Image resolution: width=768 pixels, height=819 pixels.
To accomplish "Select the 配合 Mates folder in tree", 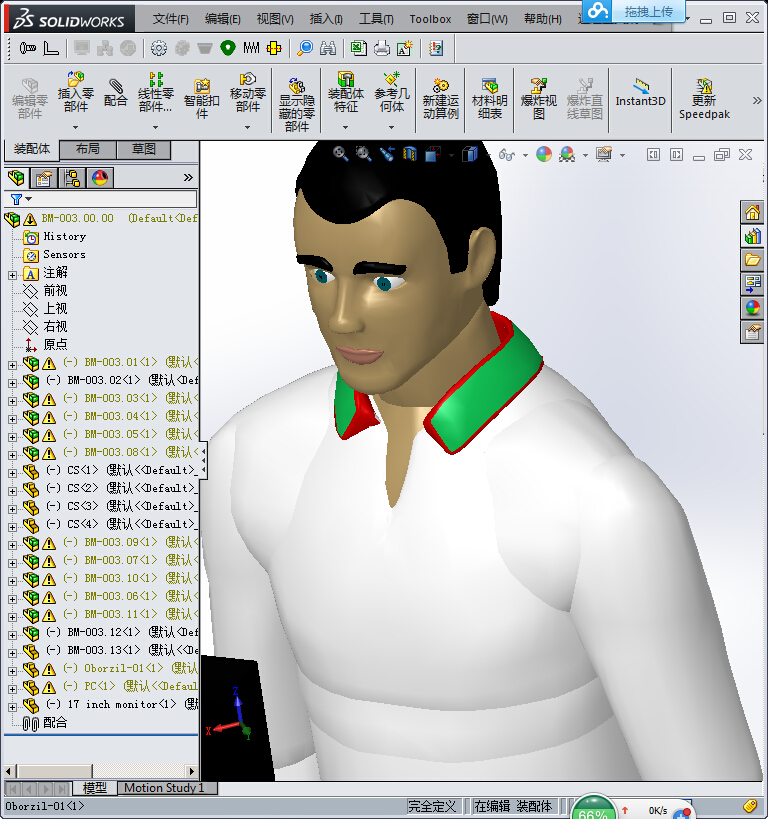I will click(x=55, y=723).
